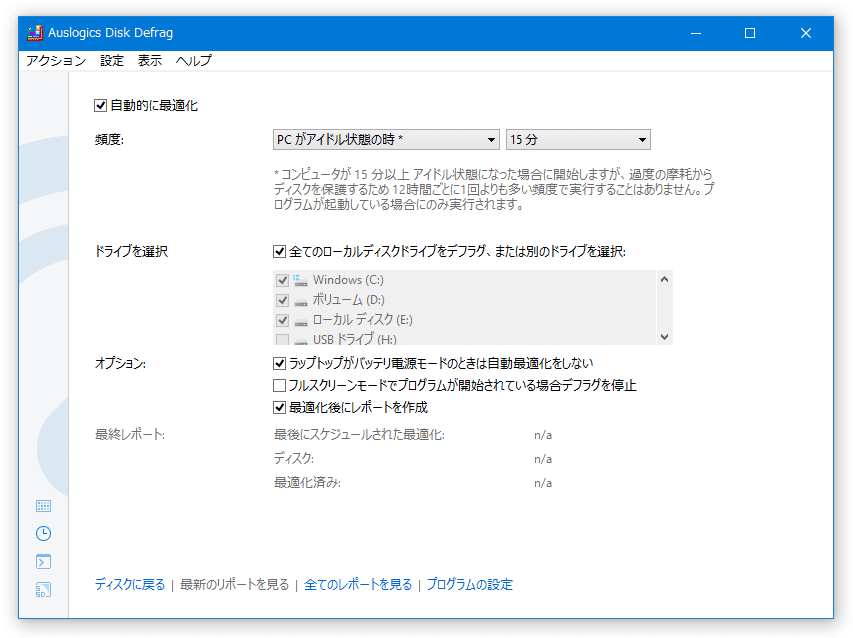Open the 15 分 idle time dropdown

click(578, 140)
